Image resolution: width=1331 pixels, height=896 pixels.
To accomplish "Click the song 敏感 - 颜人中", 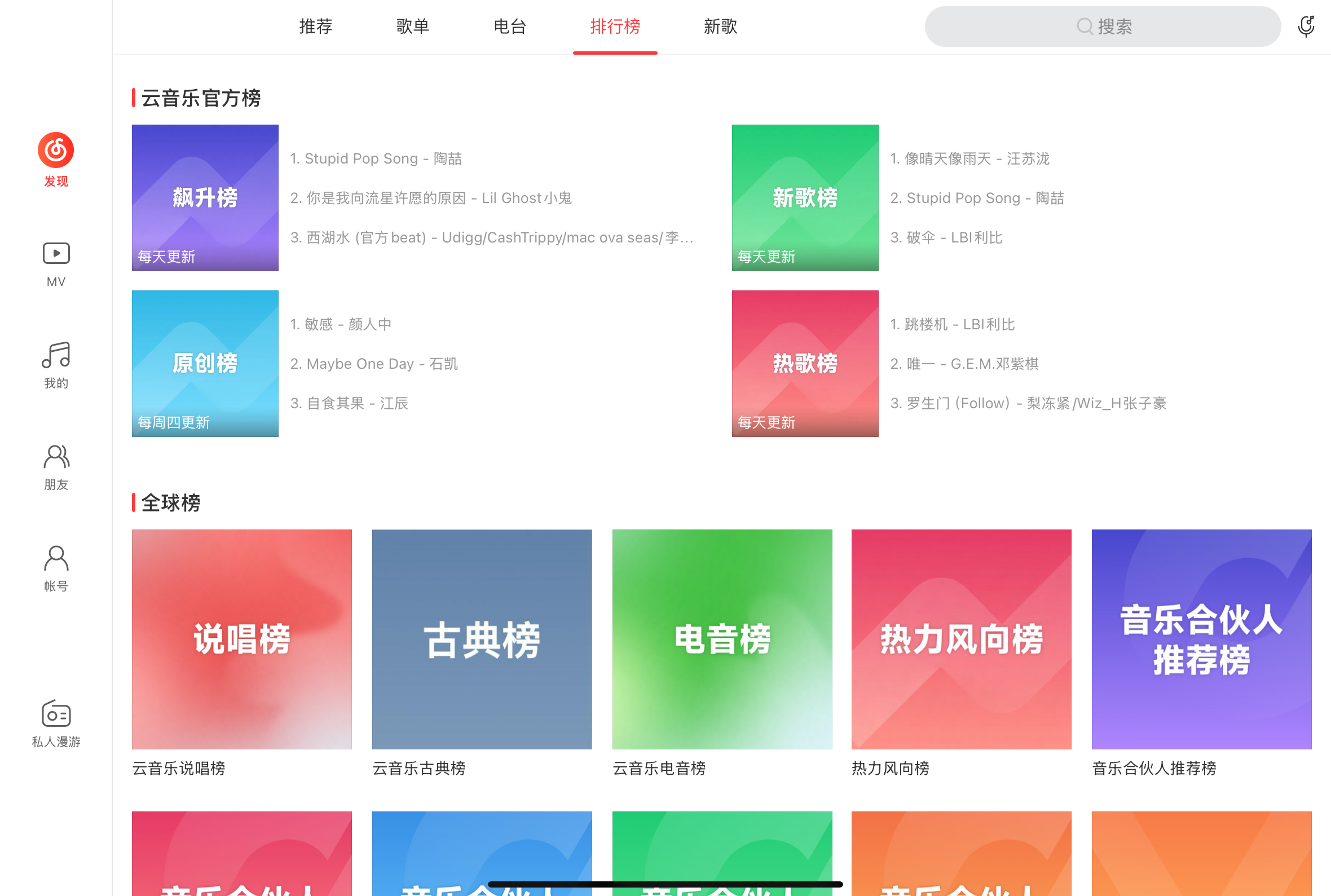I will pyautogui.click(x=341, y=325).
